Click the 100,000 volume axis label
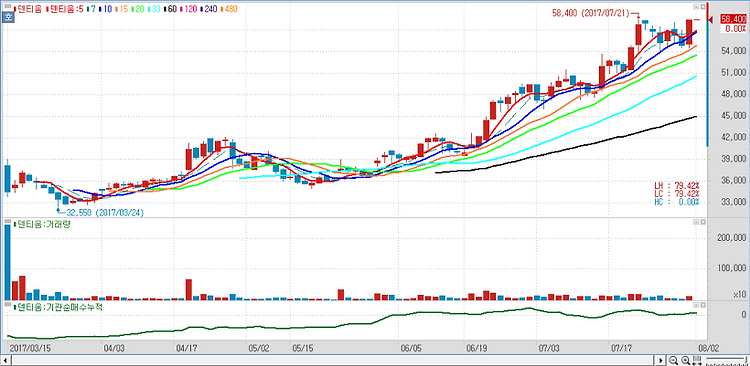 [731, 268]
